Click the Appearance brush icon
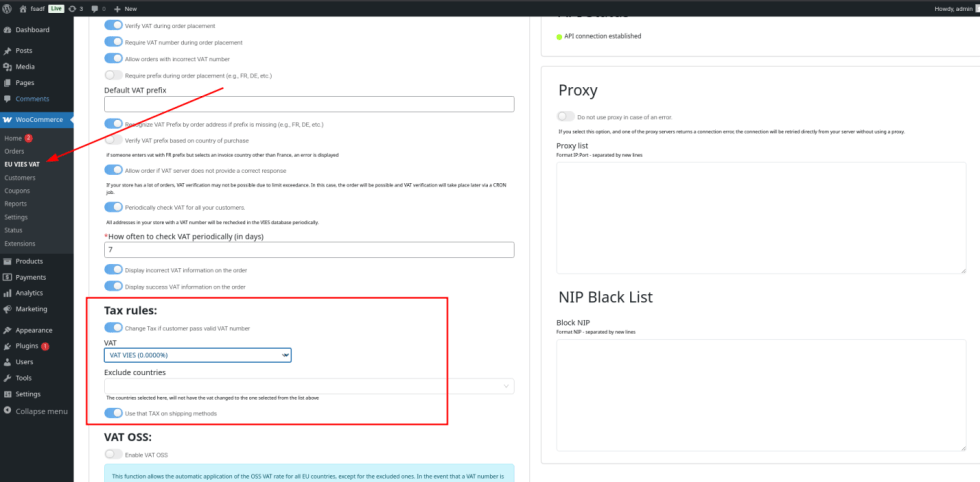This screenshot has height=482, width=980. click(8, 330)
